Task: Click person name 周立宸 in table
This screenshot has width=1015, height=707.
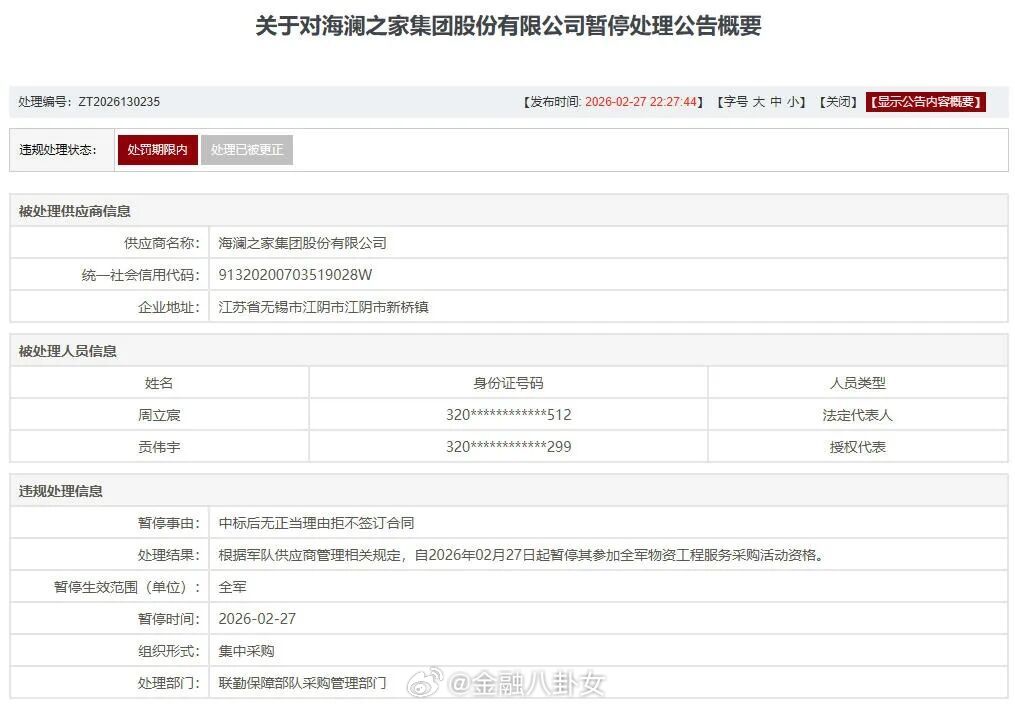Action: [158, 415]
